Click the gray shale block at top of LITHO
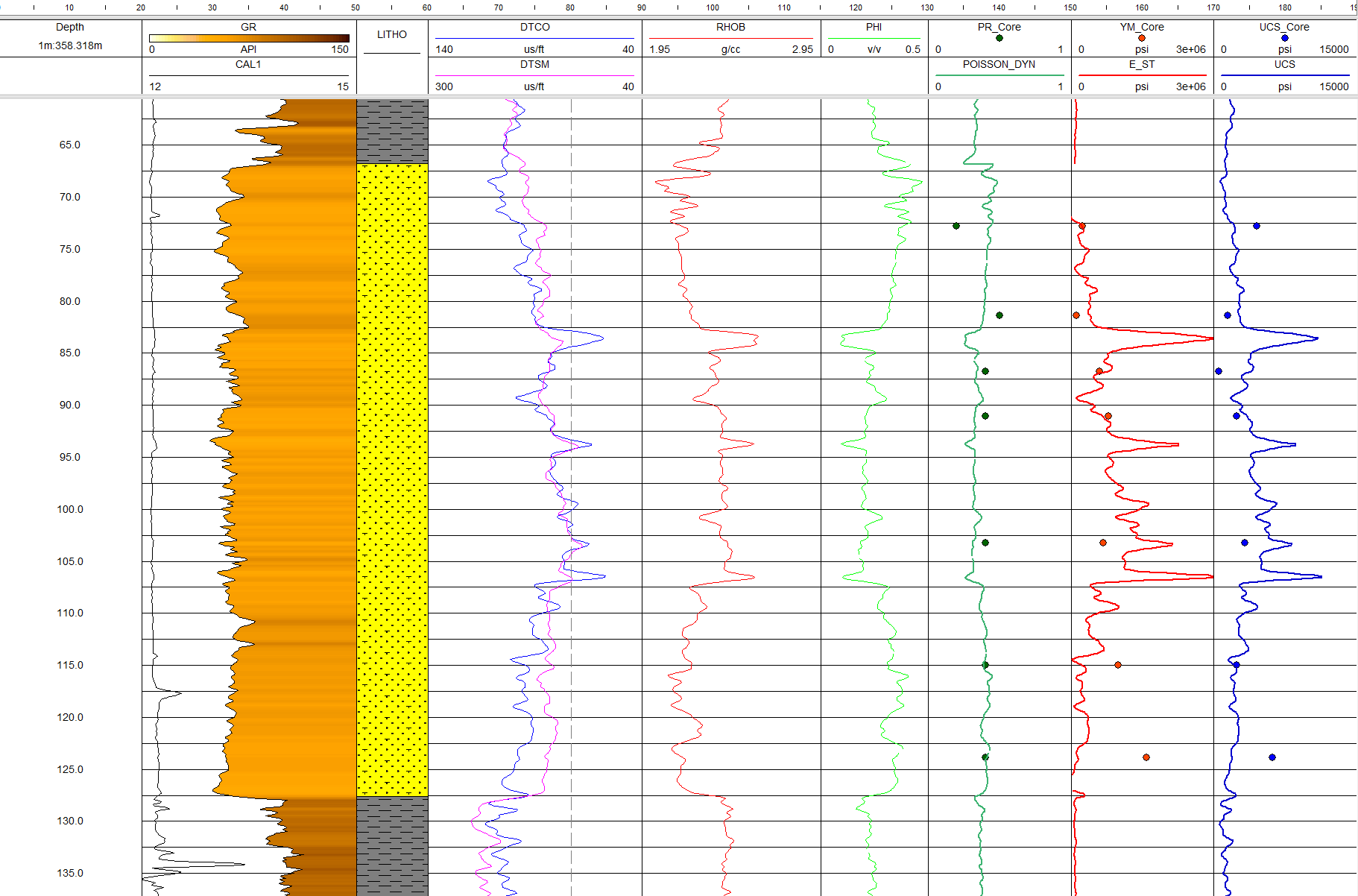The image size is (1358, 896). [x=392, y=131]
